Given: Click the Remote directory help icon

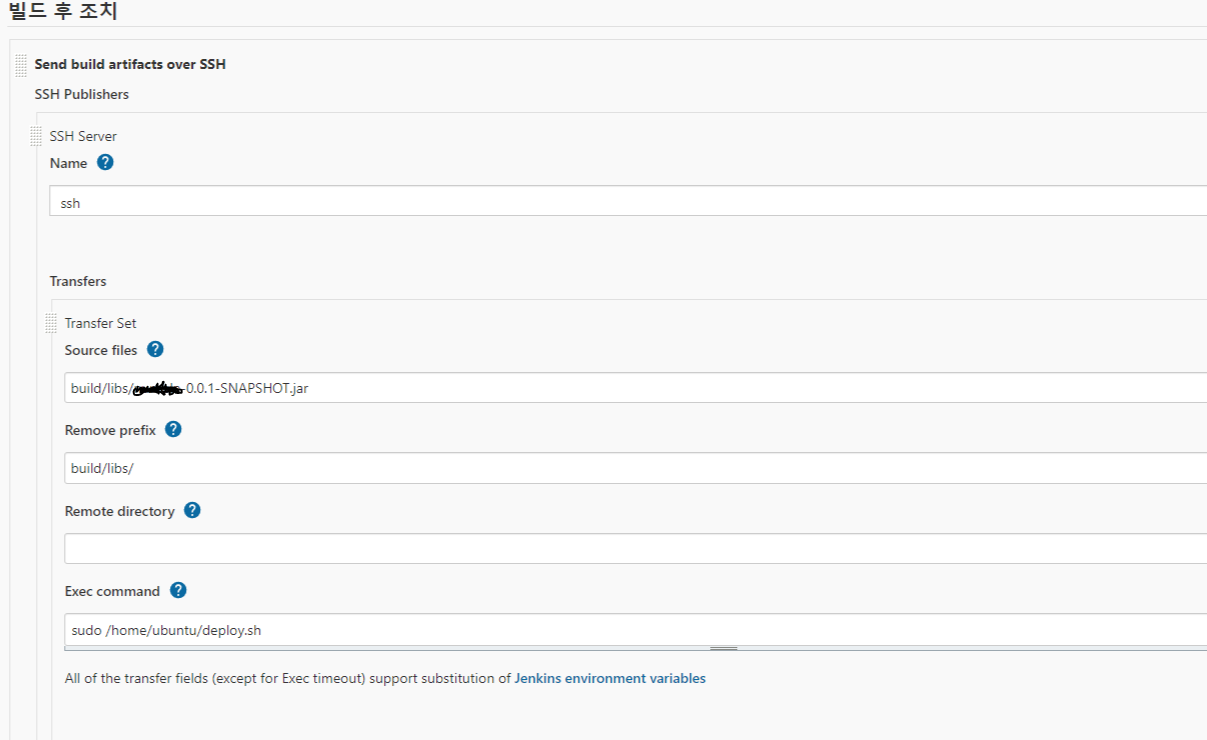Looking at the screenshot, I should click(x=192, y=510).
